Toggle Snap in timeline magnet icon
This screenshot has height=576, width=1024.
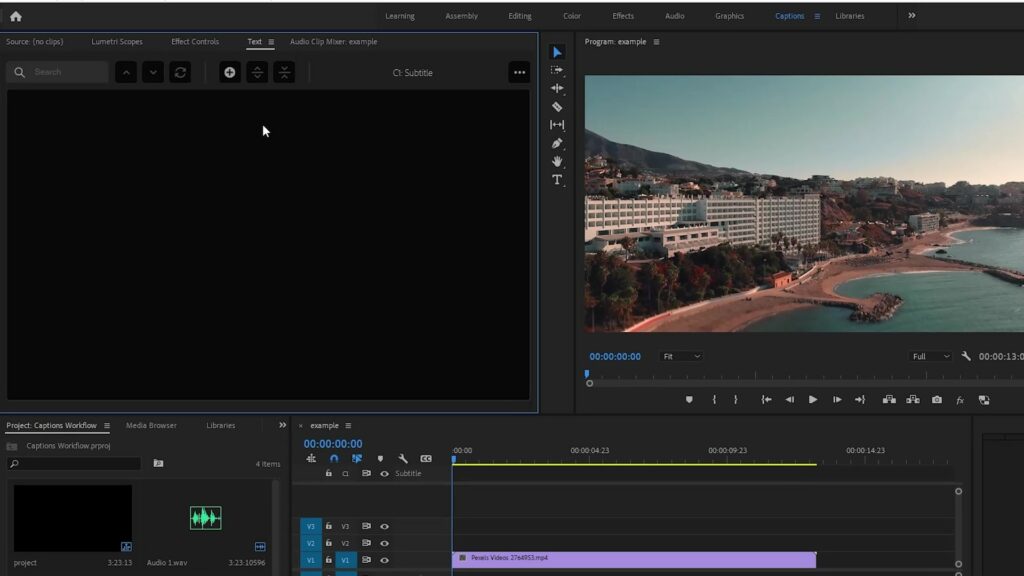pos(334,459)
